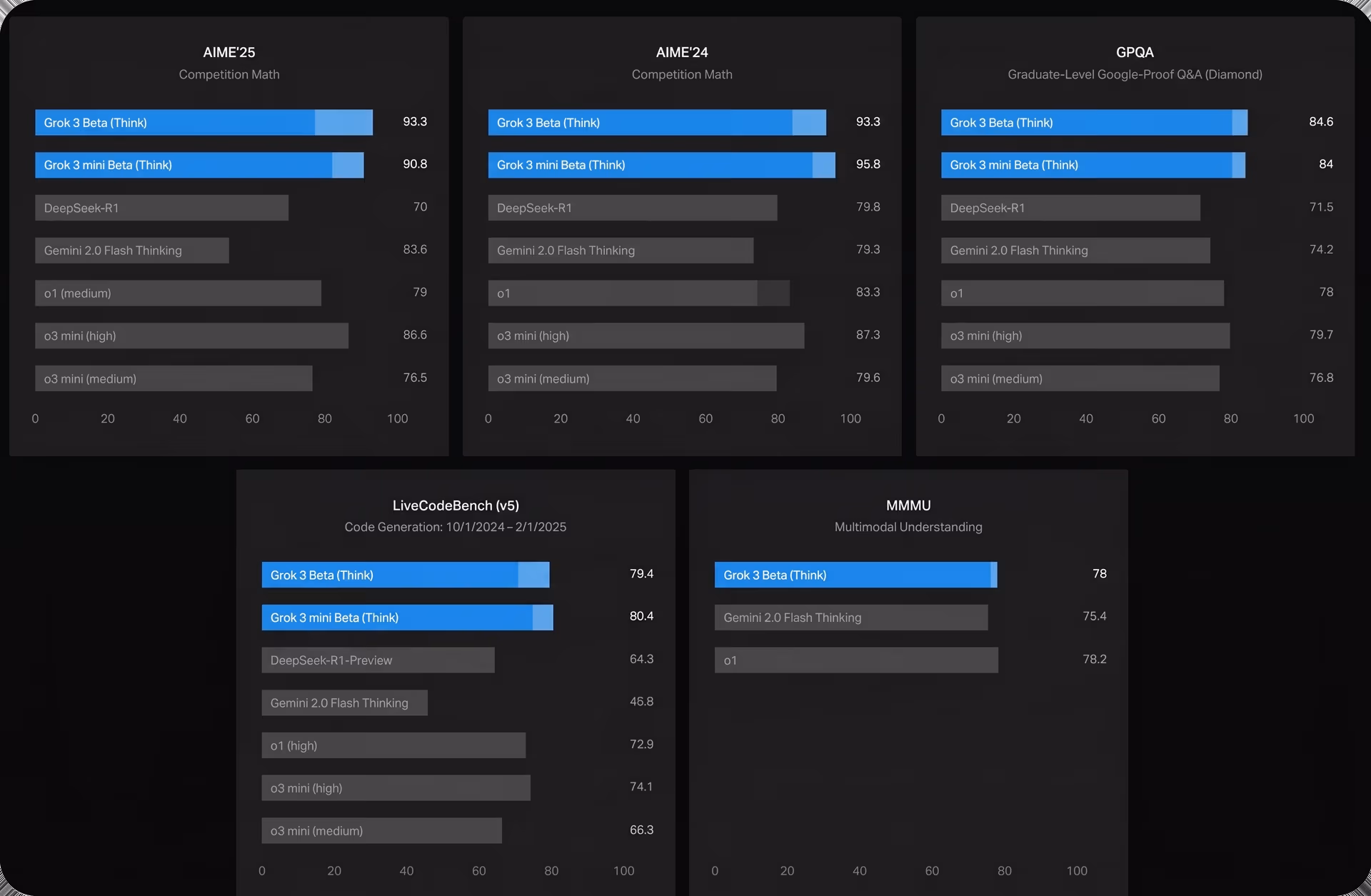
Task: Click the 95.8 score value in AIME'24
Action: coord(868,164)
